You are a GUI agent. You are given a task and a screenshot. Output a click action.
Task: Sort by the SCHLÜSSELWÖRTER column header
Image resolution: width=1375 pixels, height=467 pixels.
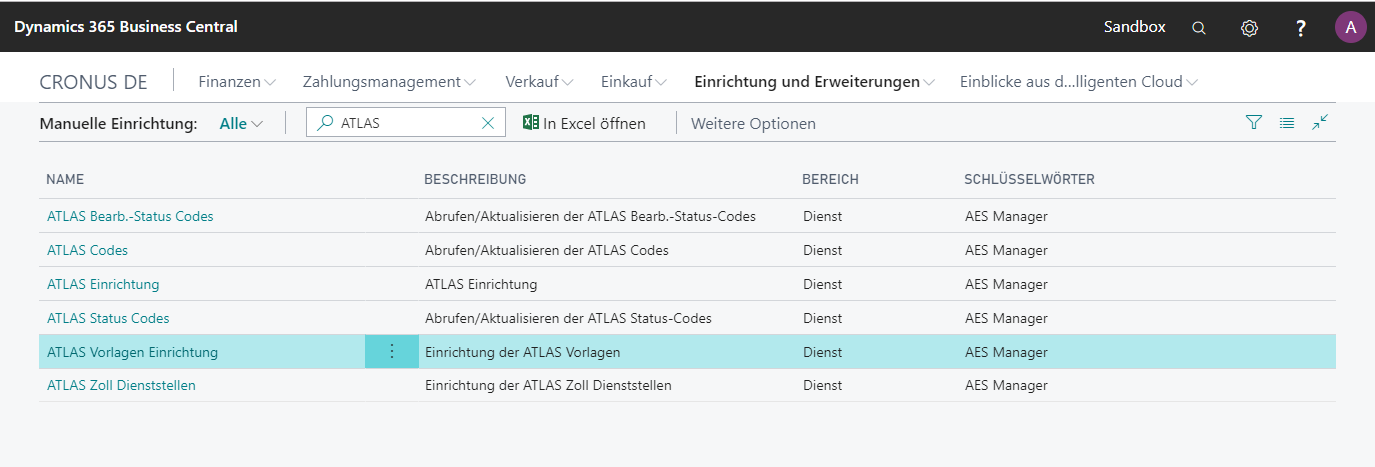(x=1029, y=179)
